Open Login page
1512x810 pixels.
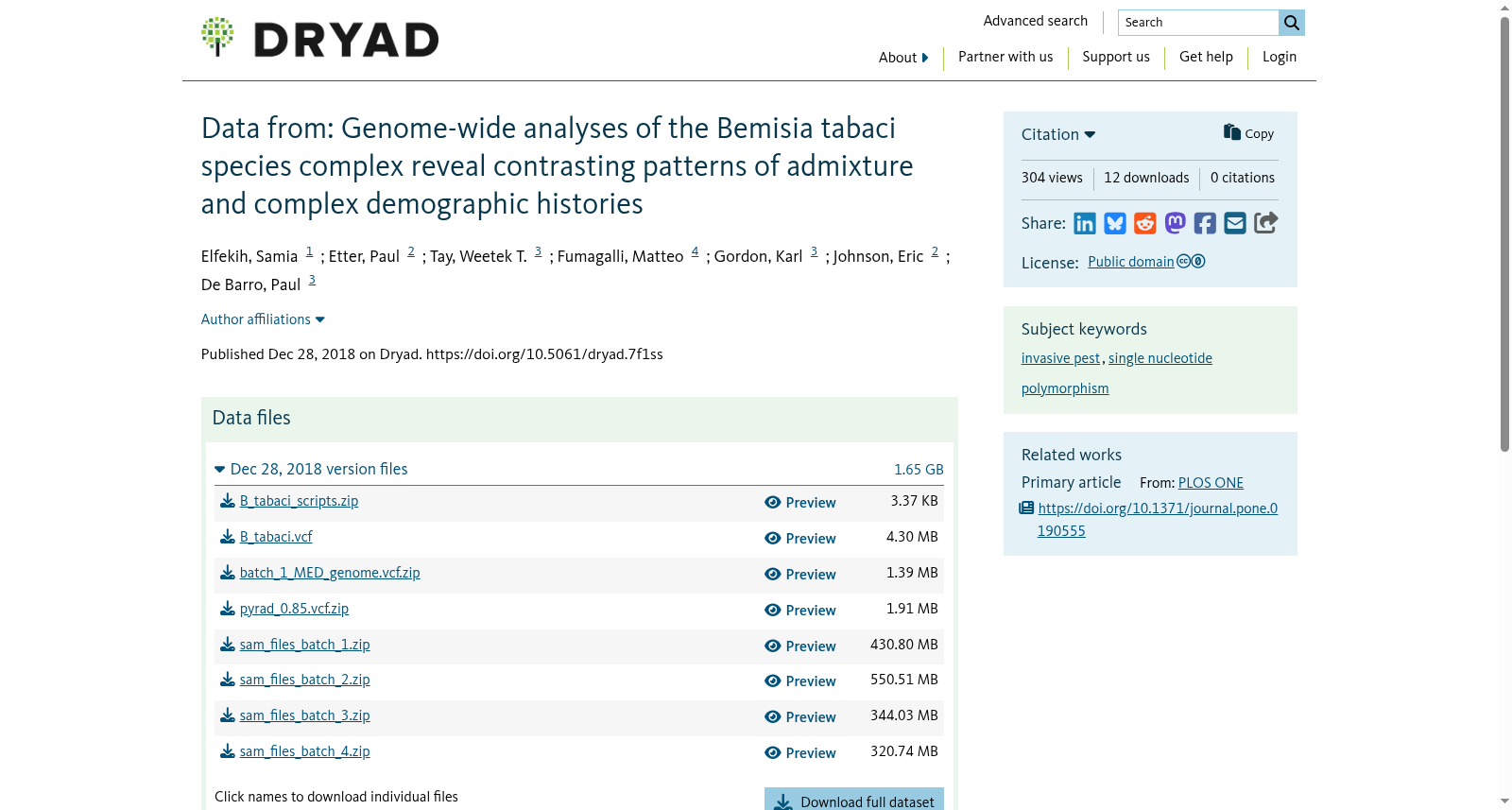click(1280, 57)
